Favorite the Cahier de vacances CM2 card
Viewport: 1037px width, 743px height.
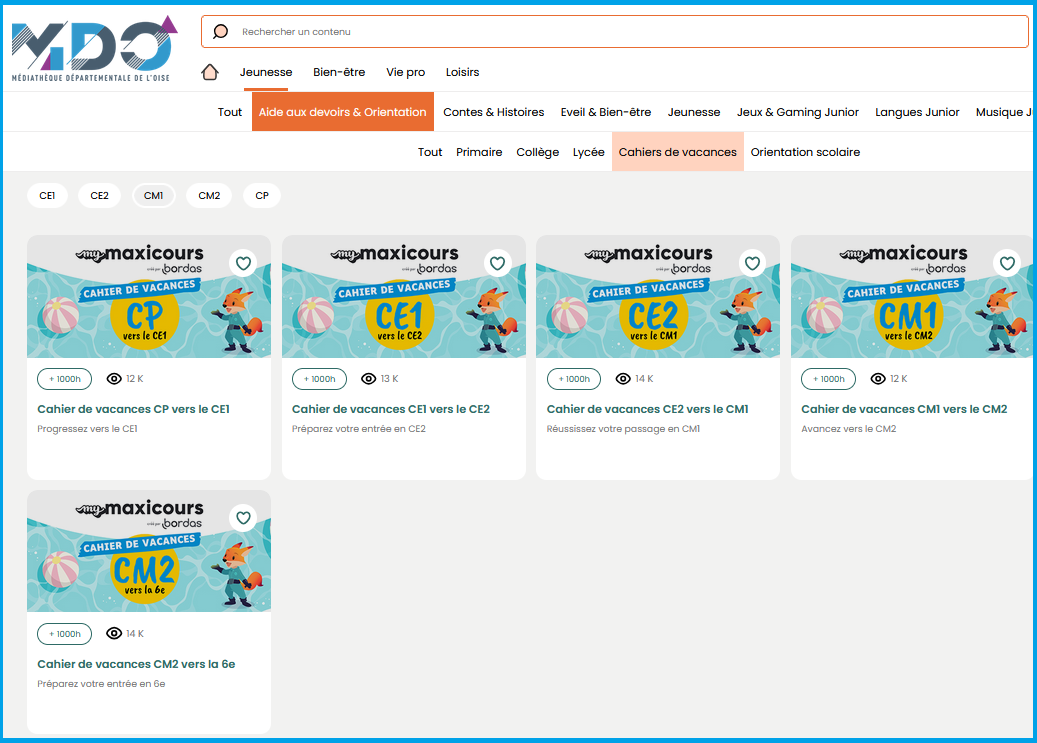coord(243,517)
